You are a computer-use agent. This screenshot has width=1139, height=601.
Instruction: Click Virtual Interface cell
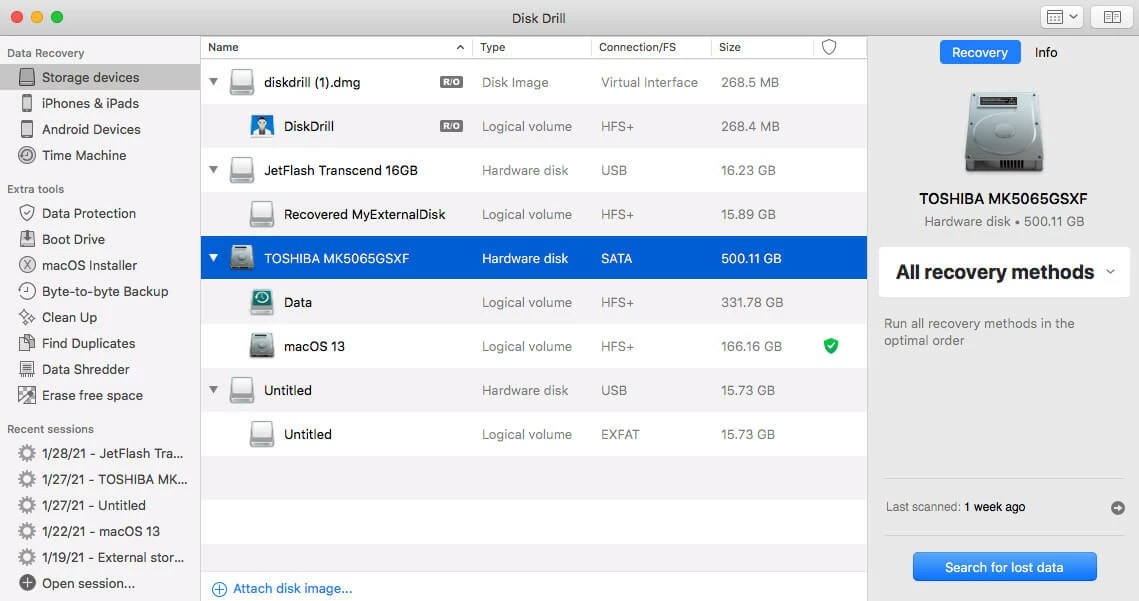tap(649, 82)
